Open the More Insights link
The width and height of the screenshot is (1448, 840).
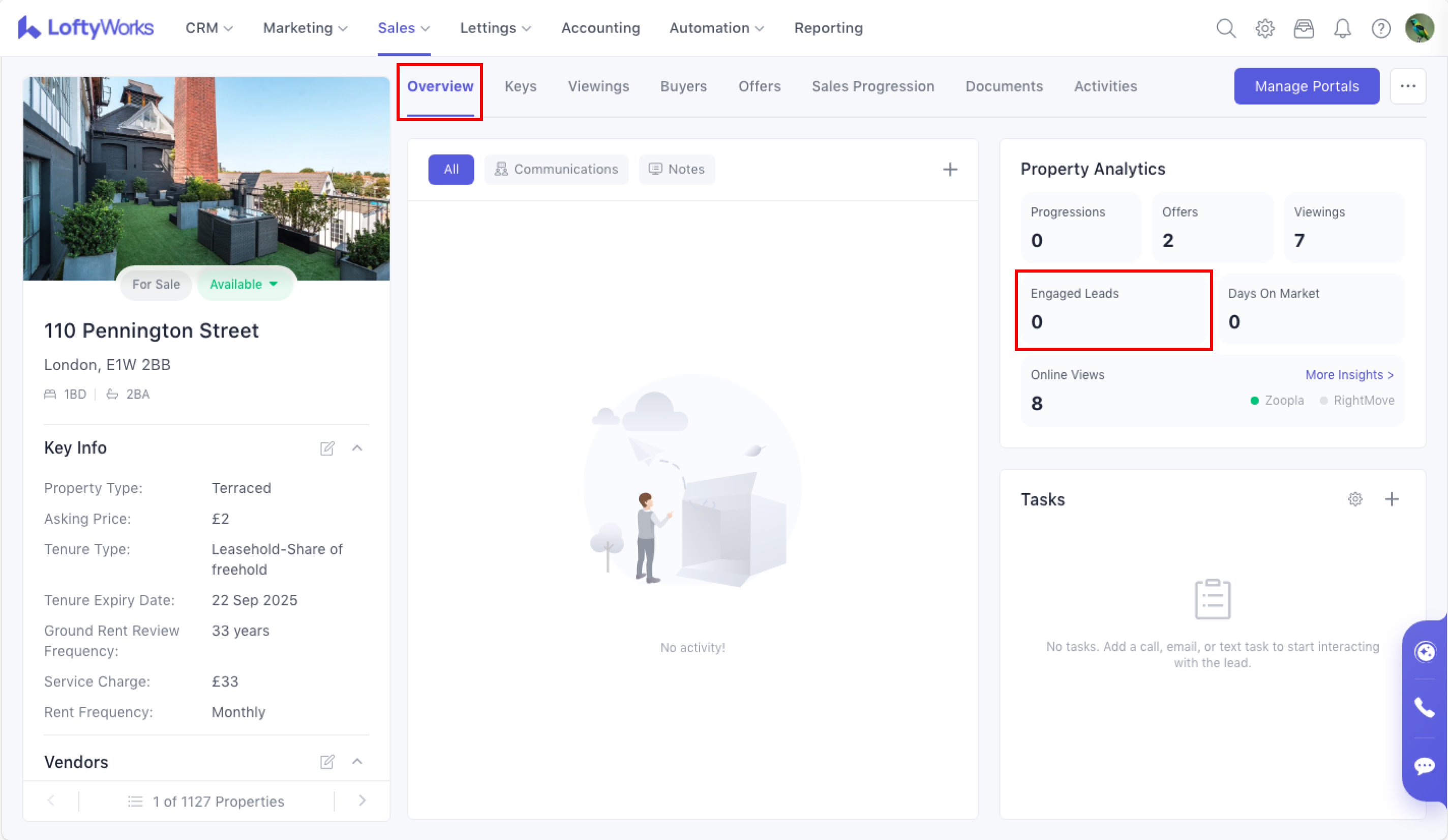coord(1348,375)
